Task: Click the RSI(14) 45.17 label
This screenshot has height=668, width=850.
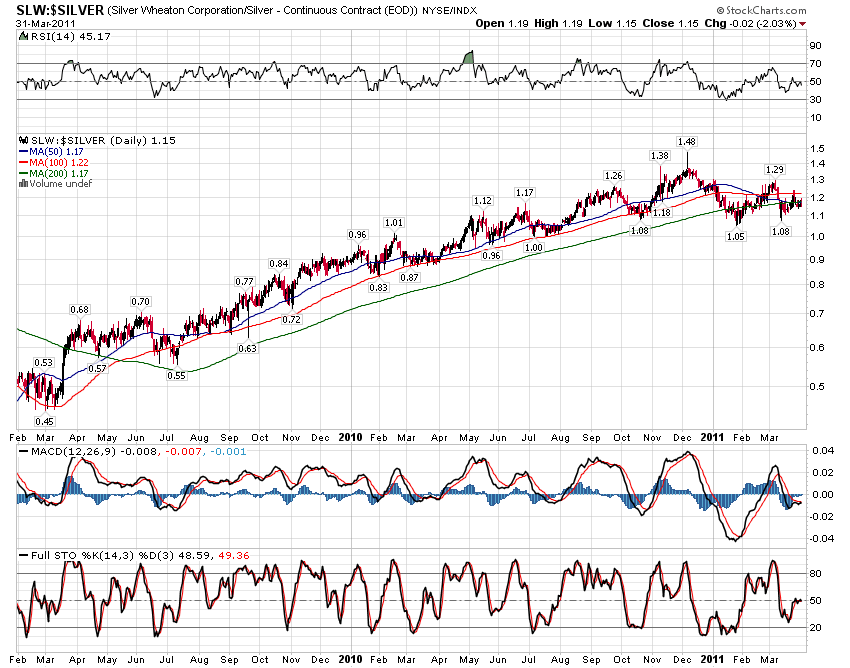Action: point(70,36)
